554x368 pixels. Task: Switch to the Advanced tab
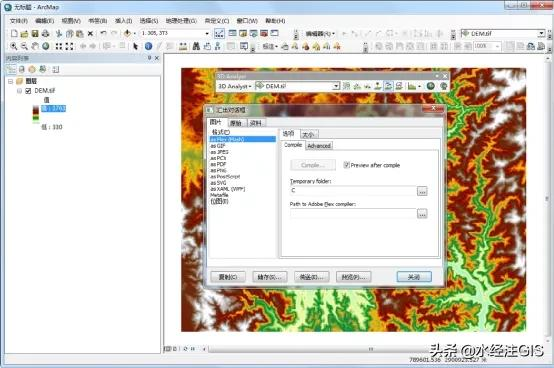pos(319,146)
